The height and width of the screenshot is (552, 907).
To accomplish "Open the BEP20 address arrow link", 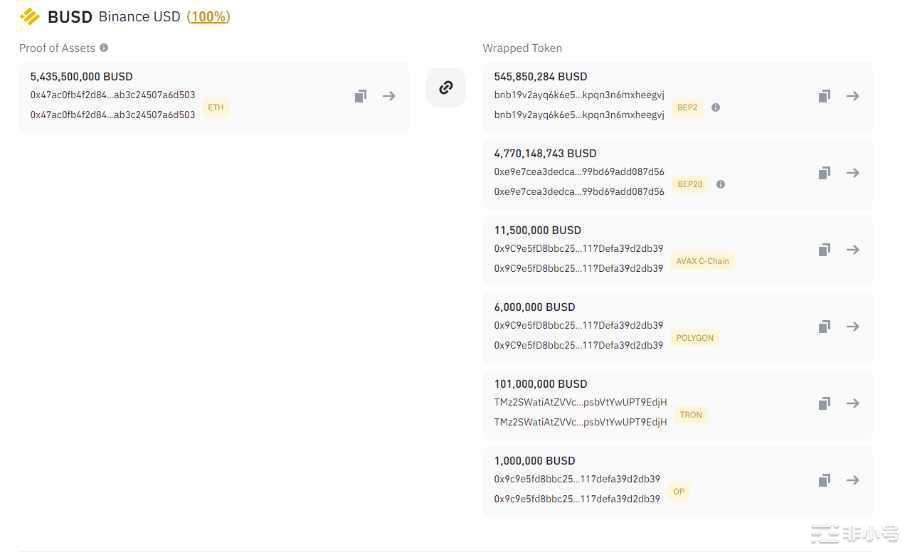I will 853,173.
